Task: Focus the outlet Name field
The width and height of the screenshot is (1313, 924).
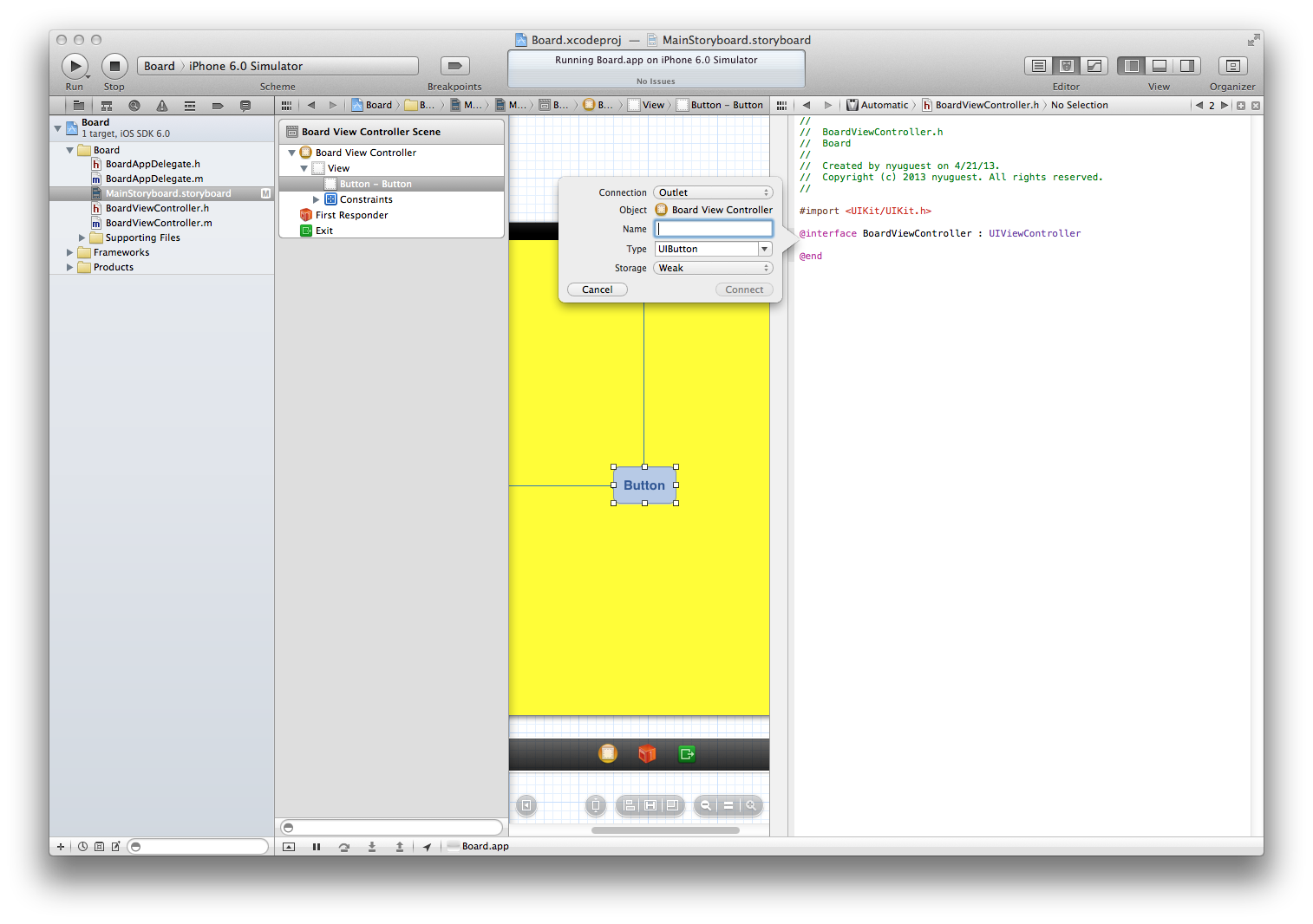Action: pos(714,229)
